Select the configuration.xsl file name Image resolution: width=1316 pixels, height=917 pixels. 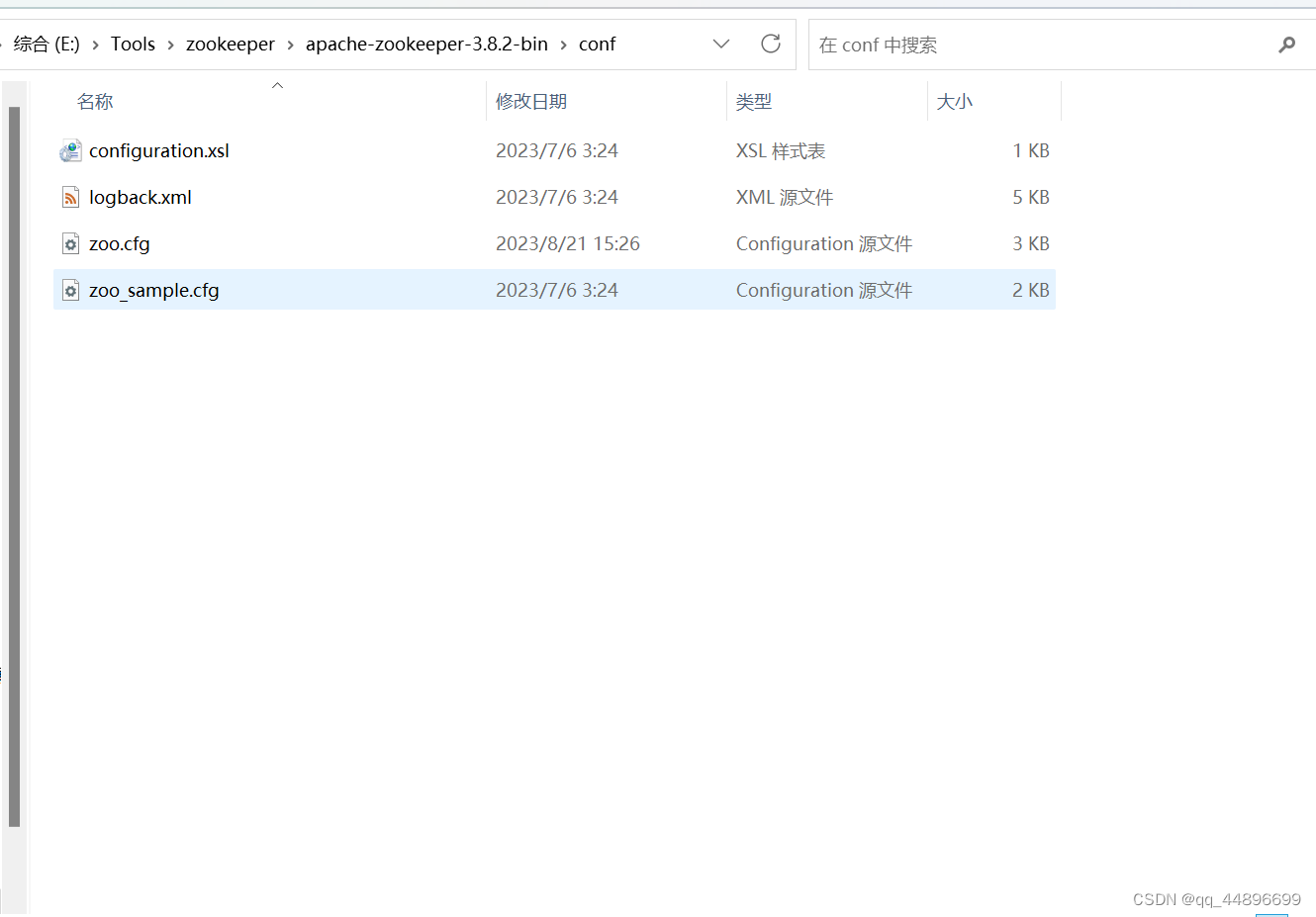coord(159,150)
